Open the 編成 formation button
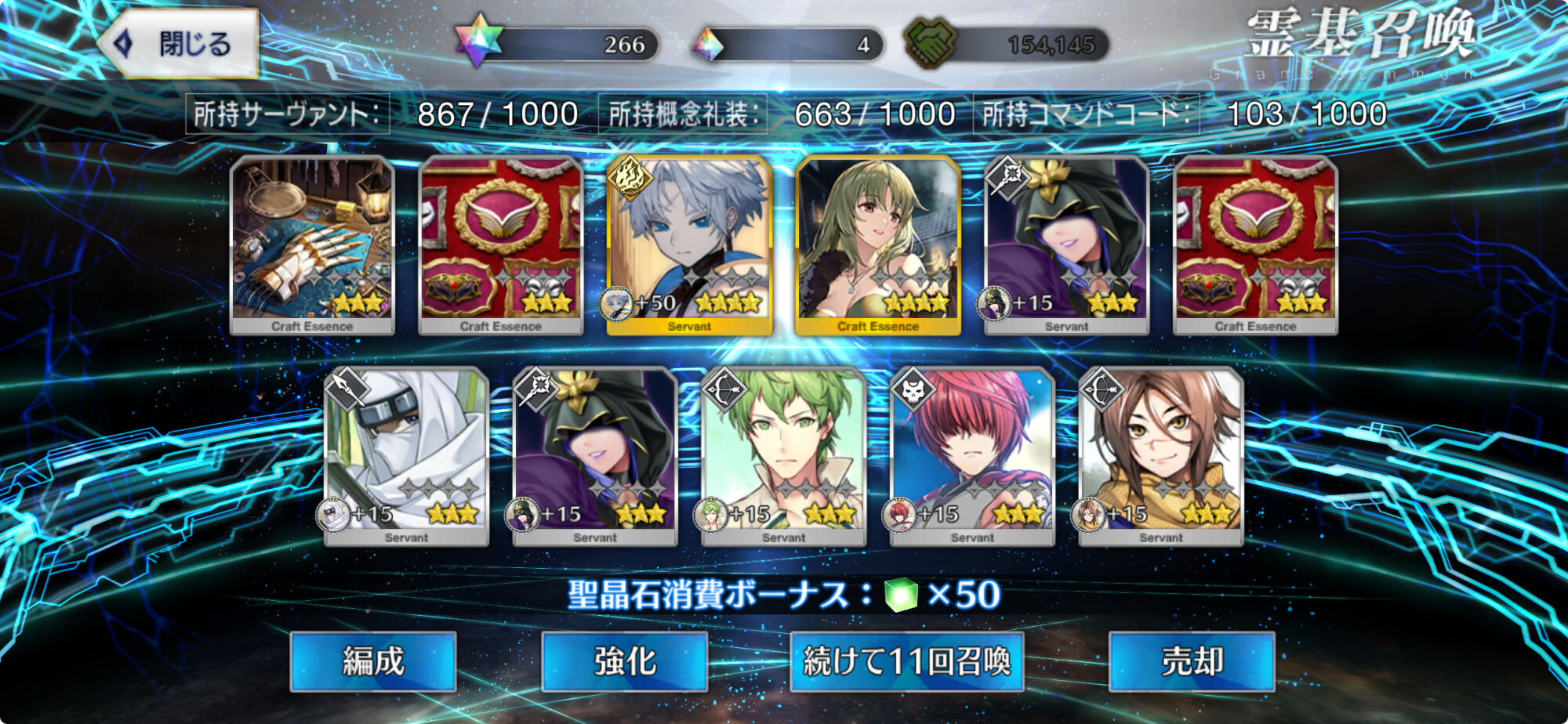 click(373, 661)
